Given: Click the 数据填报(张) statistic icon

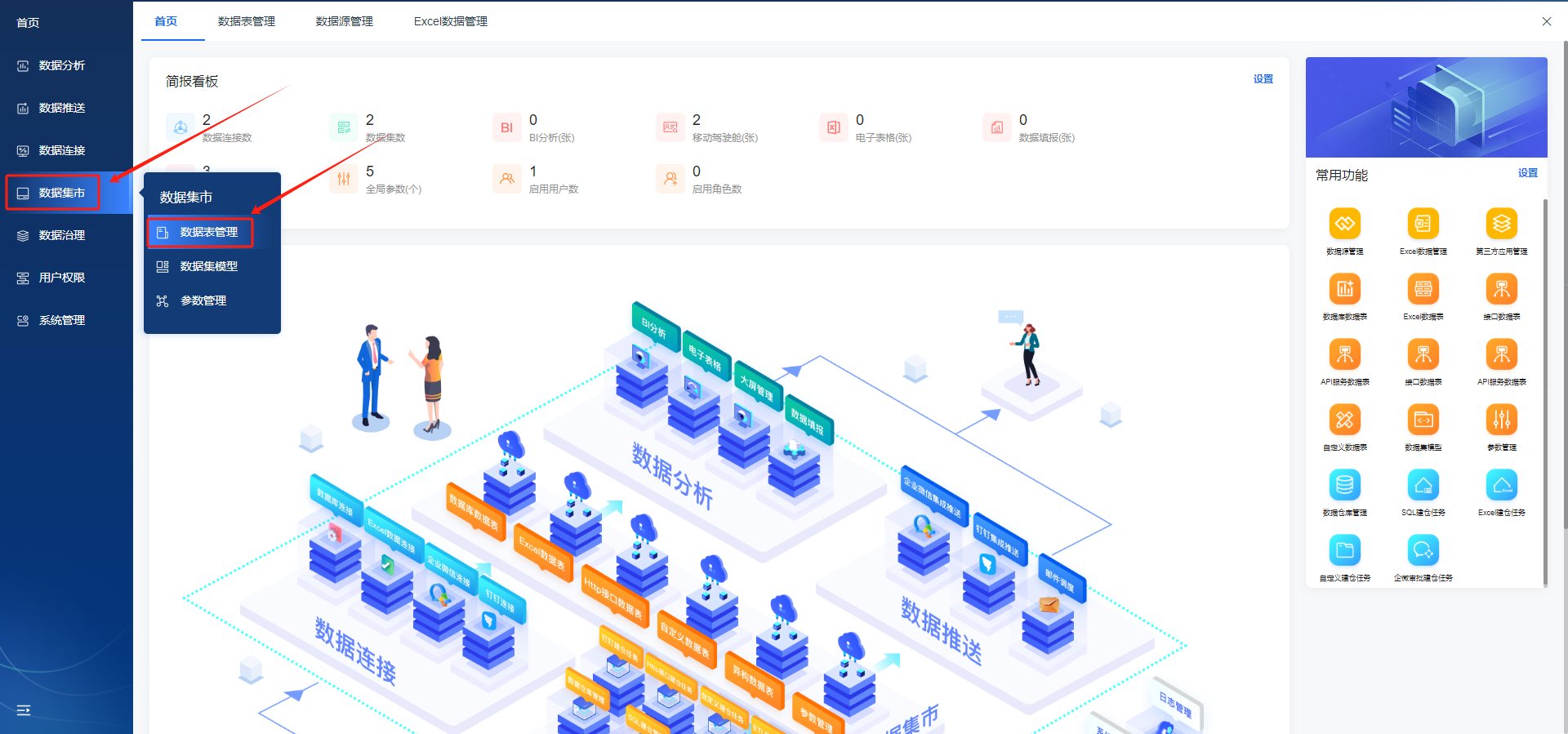Looking at the screenshot, I should click(997, 127).
